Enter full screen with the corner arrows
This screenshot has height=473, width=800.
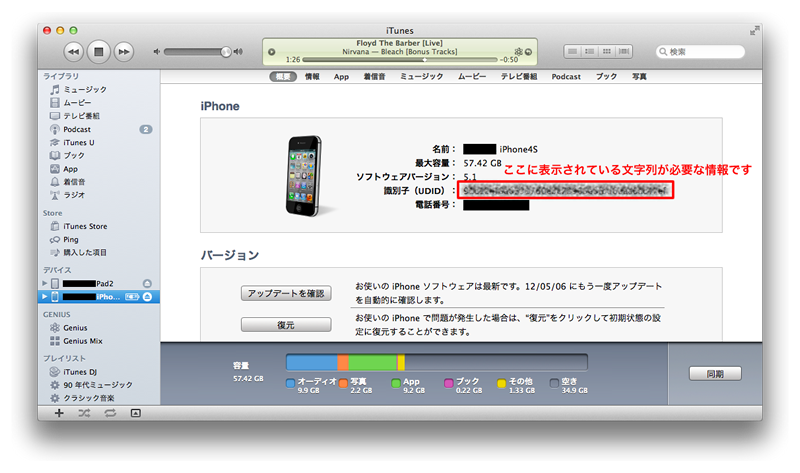[754, 31]
